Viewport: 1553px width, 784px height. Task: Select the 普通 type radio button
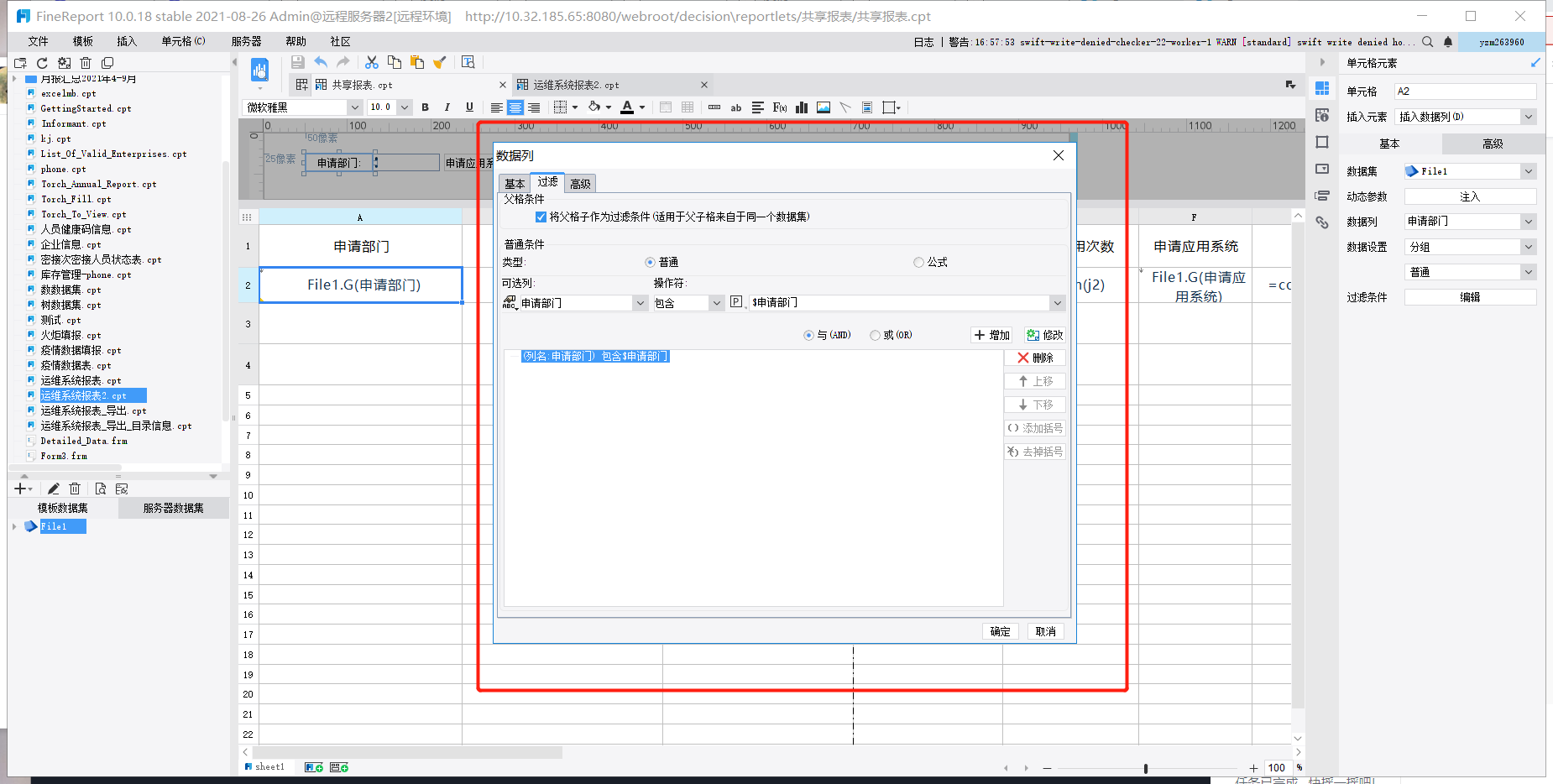click(x=650, y=262)
